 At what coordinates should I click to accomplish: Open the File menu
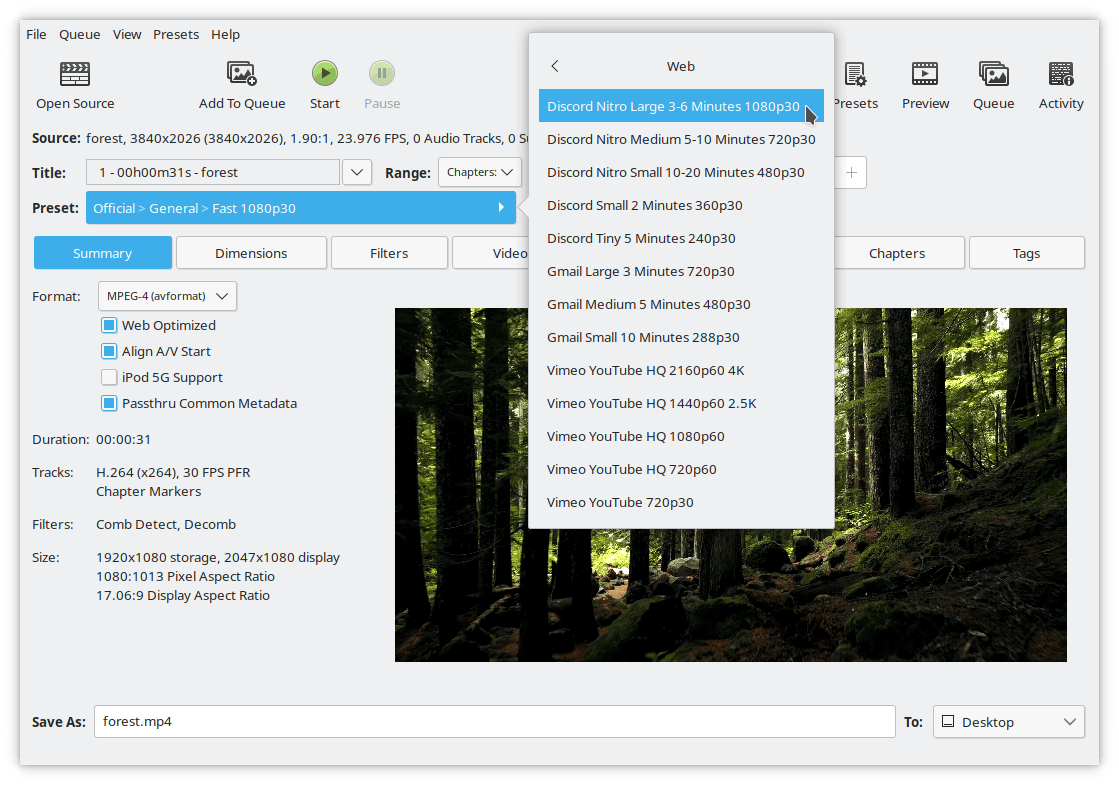(x=36, y=34)
